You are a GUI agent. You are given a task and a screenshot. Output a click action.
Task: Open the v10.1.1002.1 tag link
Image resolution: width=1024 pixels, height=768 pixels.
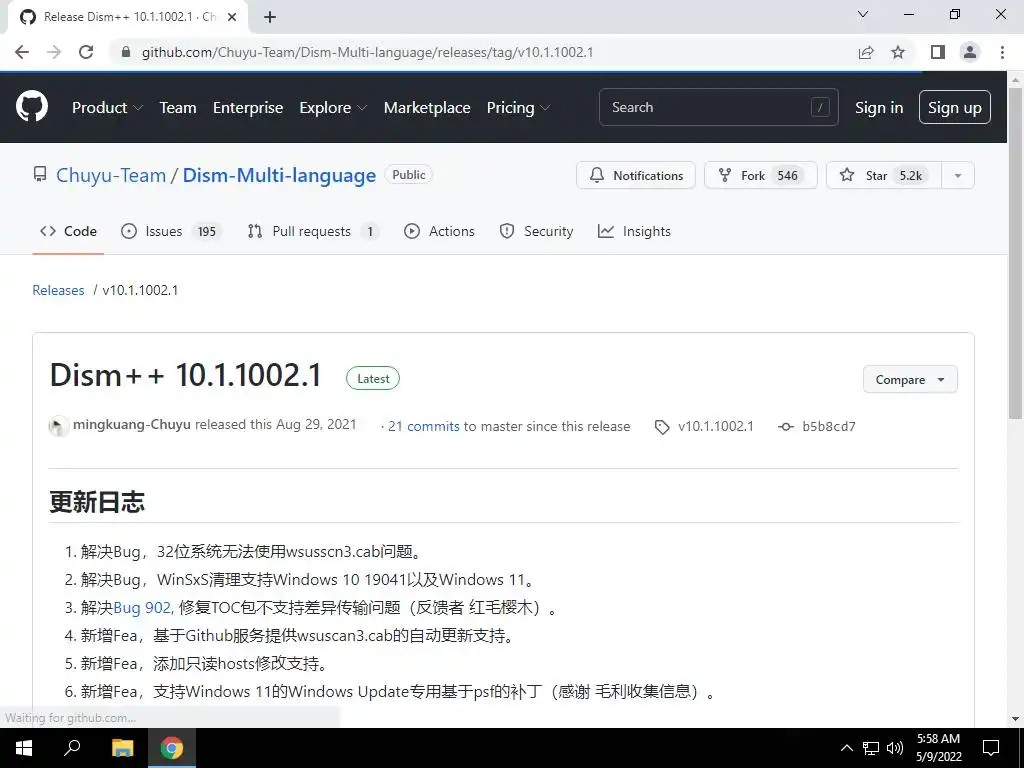coord(716,426)
